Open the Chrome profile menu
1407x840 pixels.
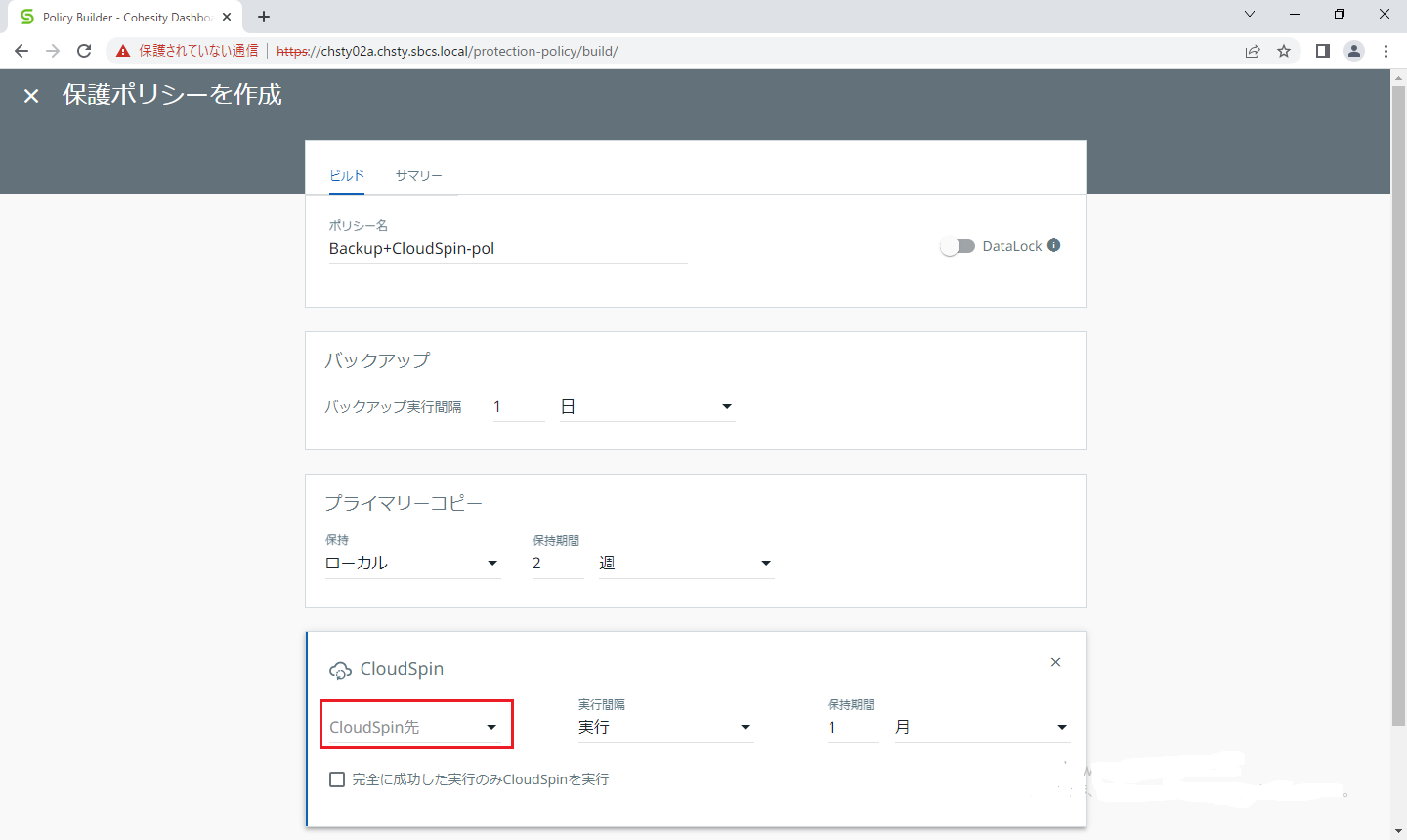pos(1354,51)
